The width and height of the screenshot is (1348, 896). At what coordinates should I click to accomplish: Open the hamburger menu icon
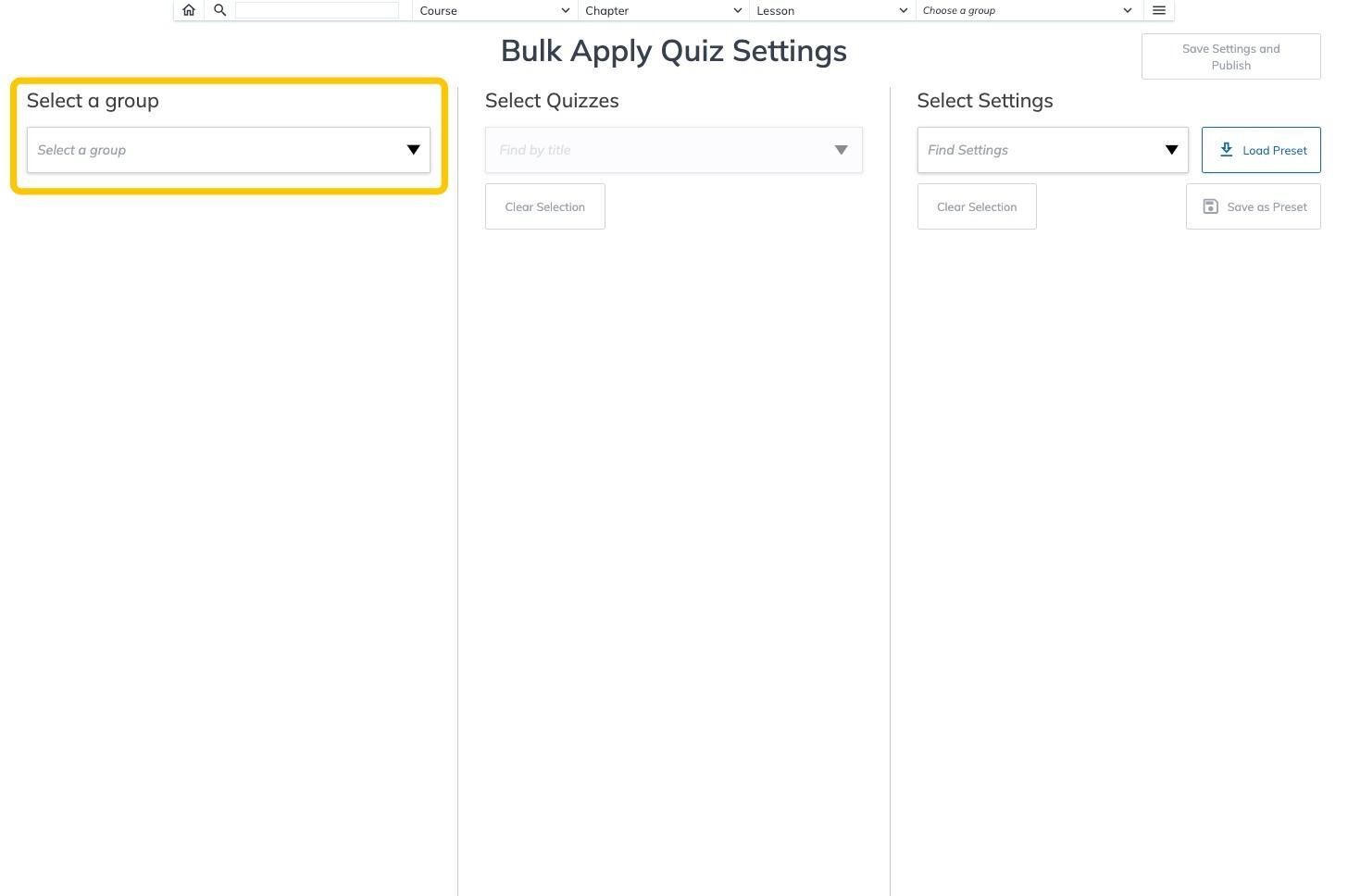click(x=1159, y=10)
